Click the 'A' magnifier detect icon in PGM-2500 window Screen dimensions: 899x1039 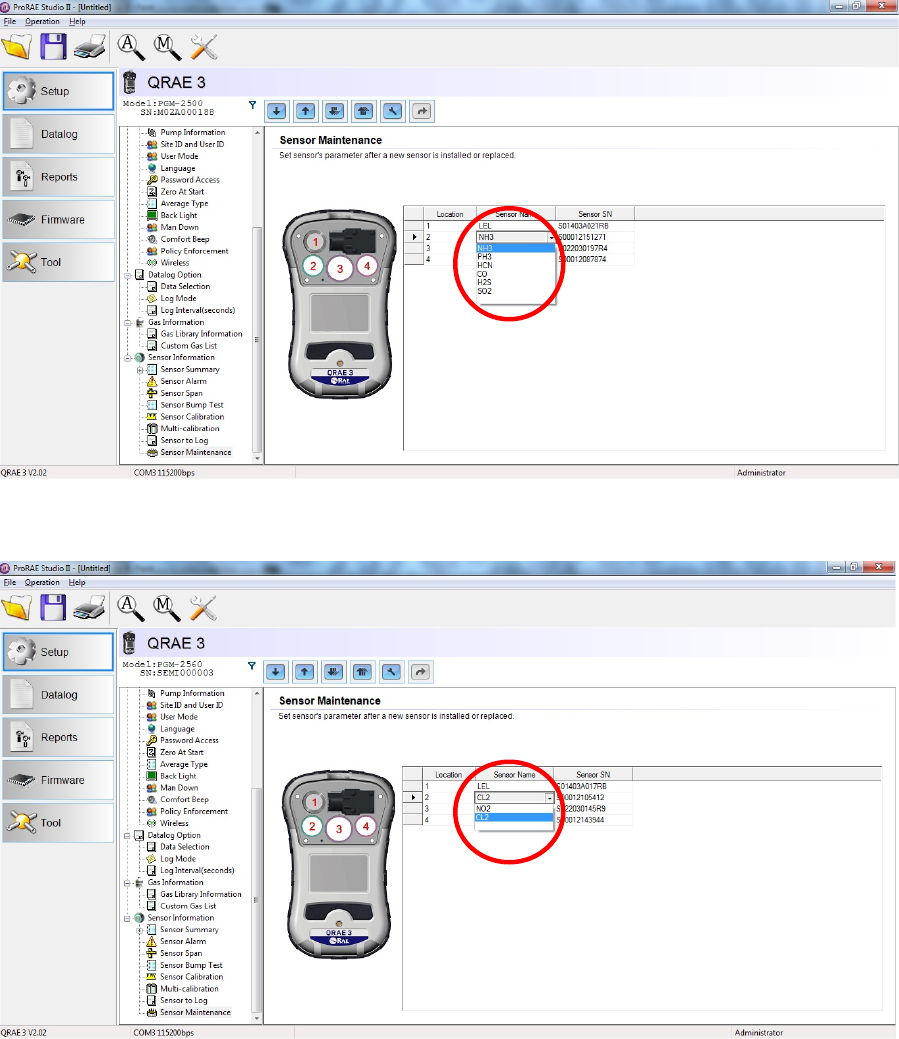[x=131, y=47]
